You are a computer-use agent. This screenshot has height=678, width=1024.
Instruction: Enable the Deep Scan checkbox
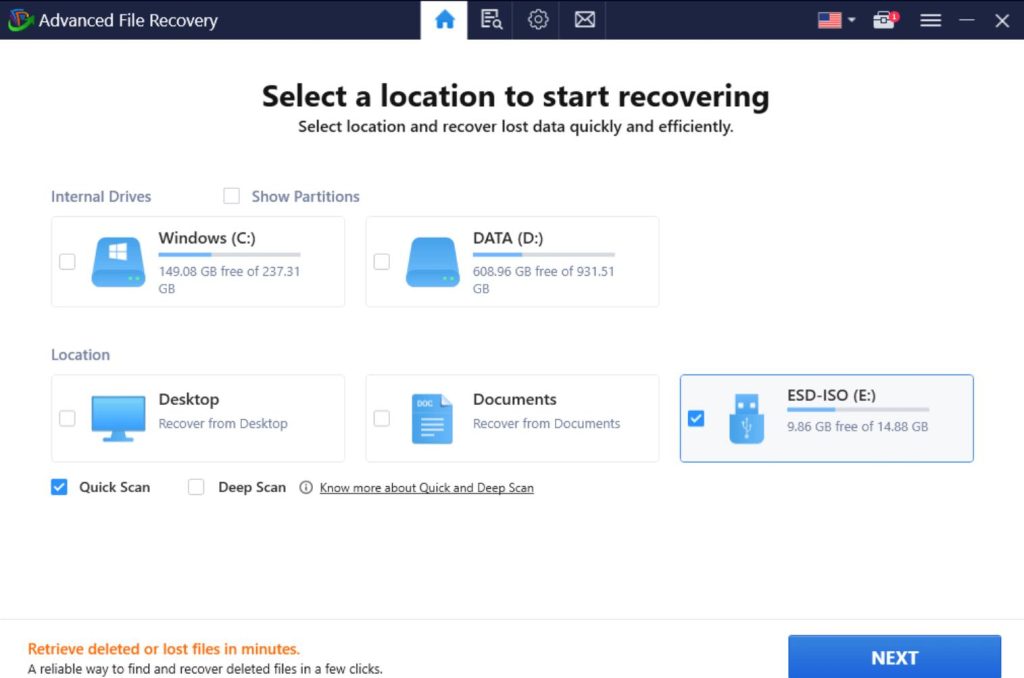196,487
